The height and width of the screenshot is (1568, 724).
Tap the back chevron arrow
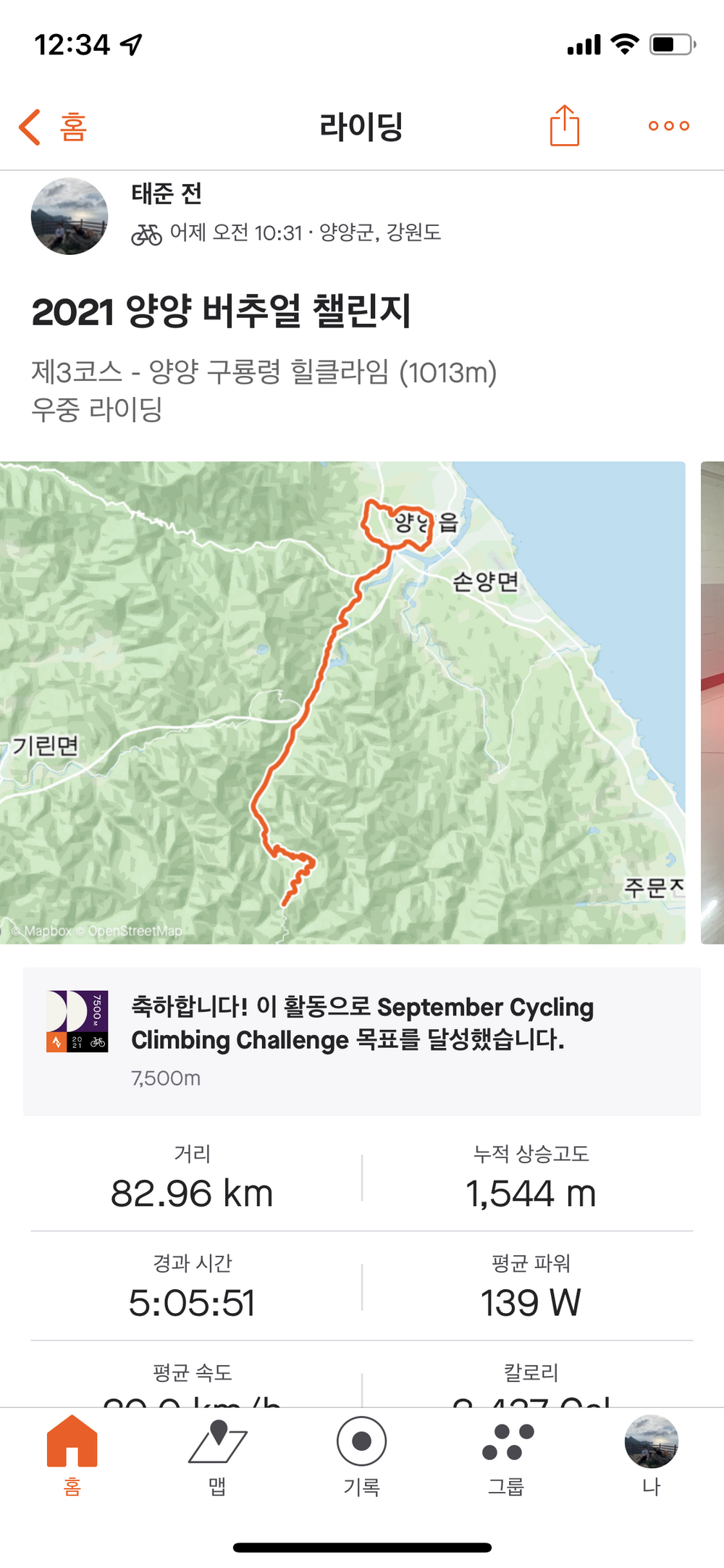point(30,127)
